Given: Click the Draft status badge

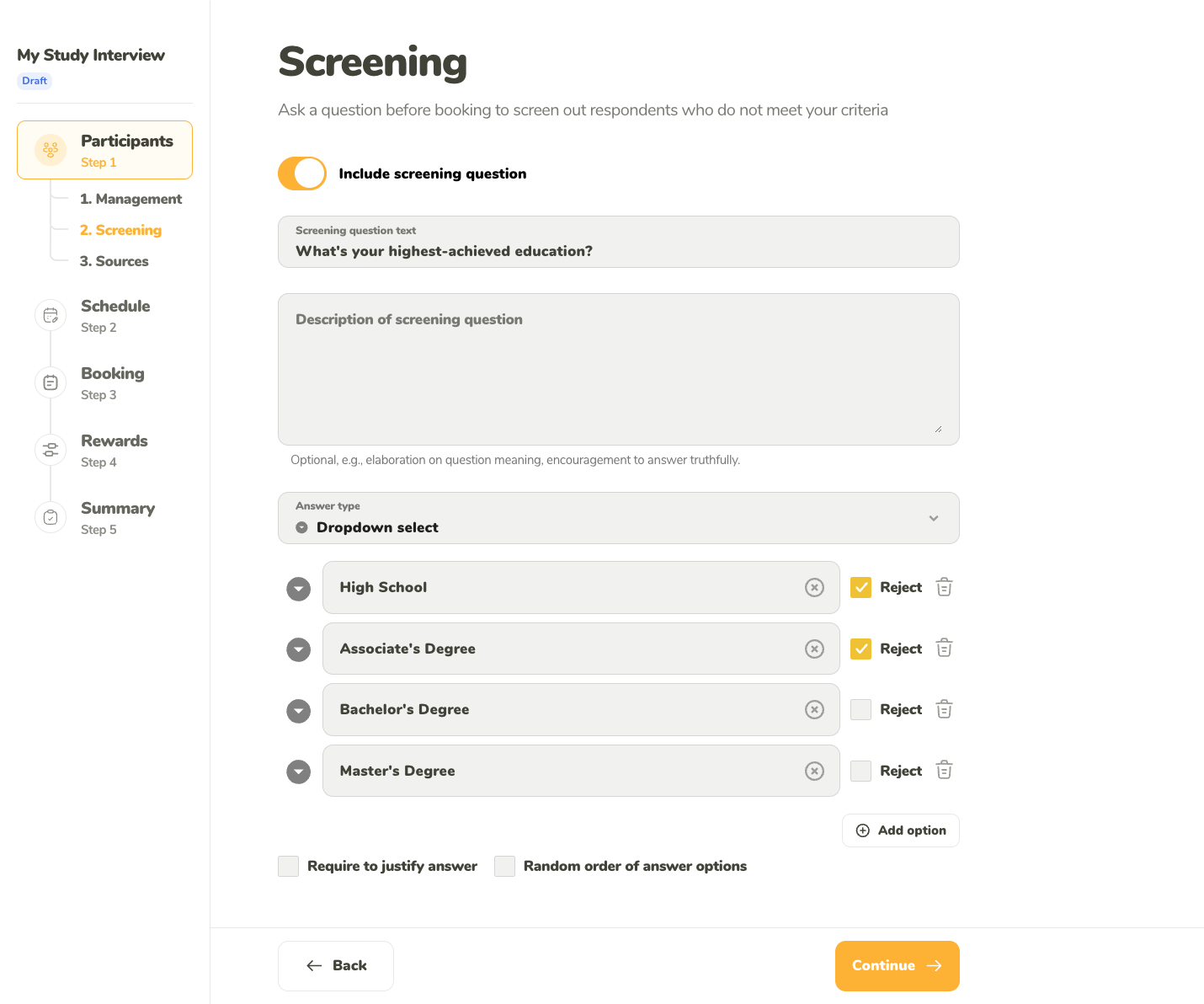Looking at the screenshot, I should coord(35,81).
